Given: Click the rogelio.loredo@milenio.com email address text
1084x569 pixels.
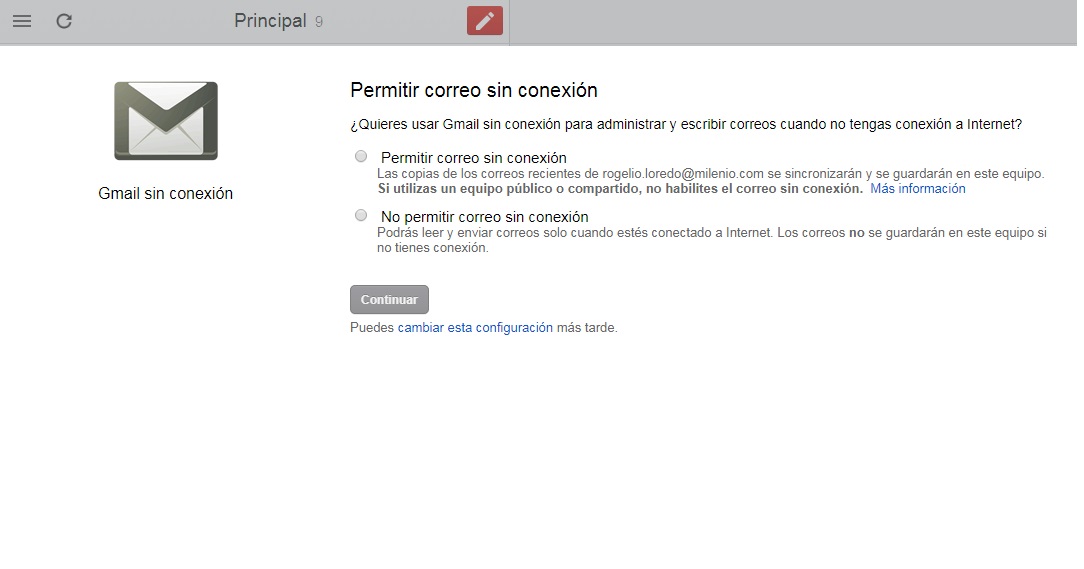Looking at the screenshot, I should 683,174.
